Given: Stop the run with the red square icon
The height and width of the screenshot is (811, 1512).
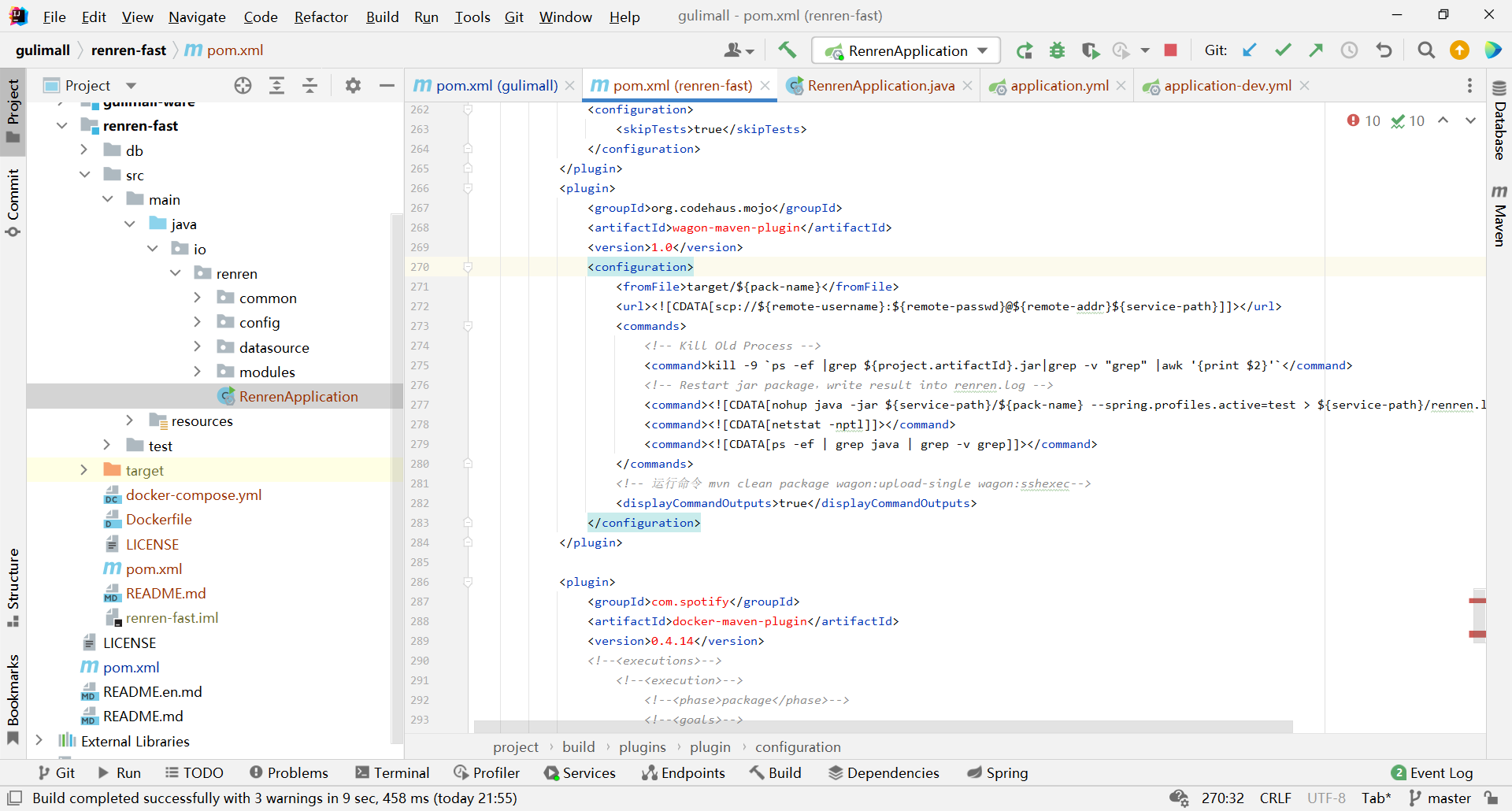Looking at the screenshot, I should tap(1170, 50).
